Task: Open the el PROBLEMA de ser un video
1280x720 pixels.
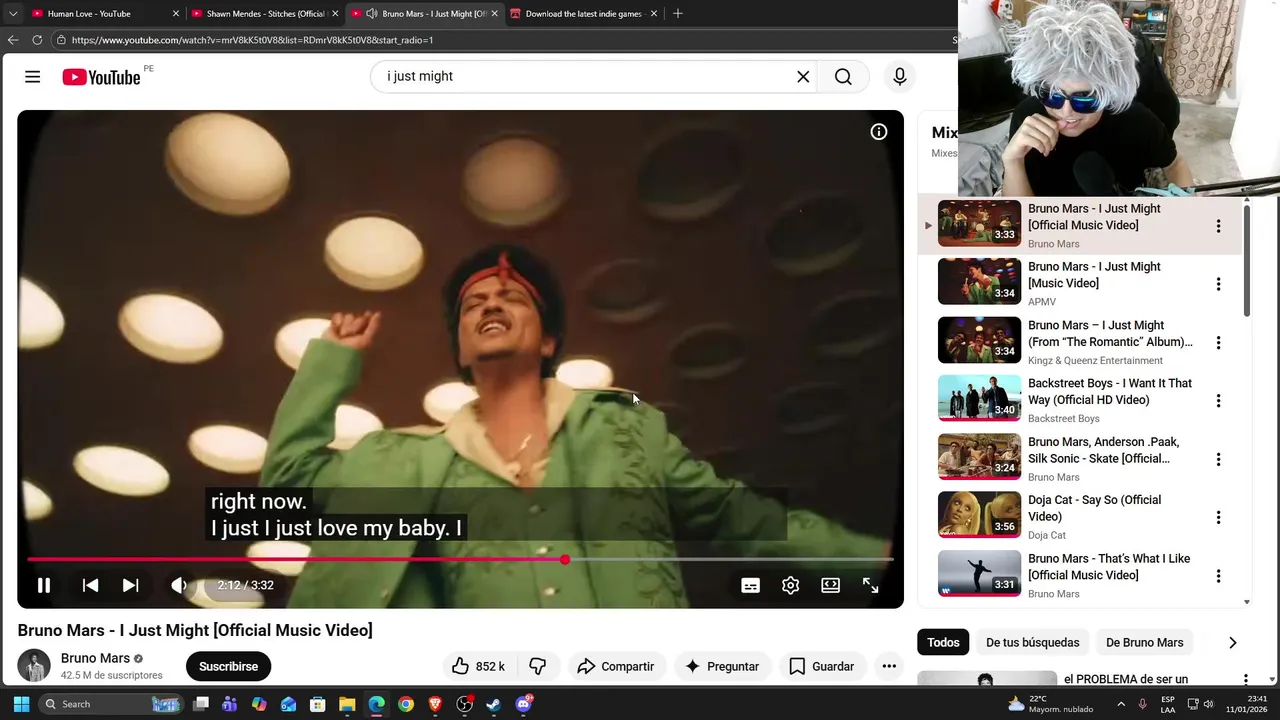Action: point(1126,679)
